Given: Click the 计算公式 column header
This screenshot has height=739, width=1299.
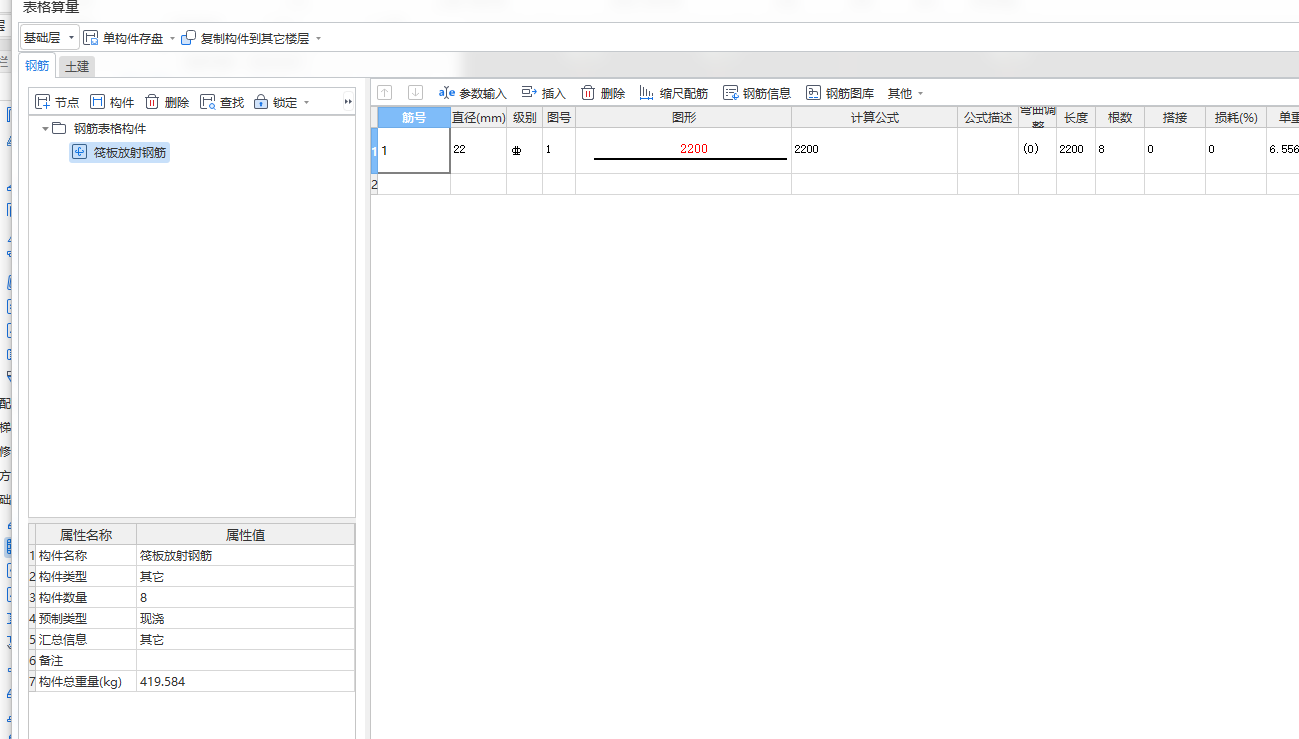Looking at the screenshot, I should [x=875, y=117].
